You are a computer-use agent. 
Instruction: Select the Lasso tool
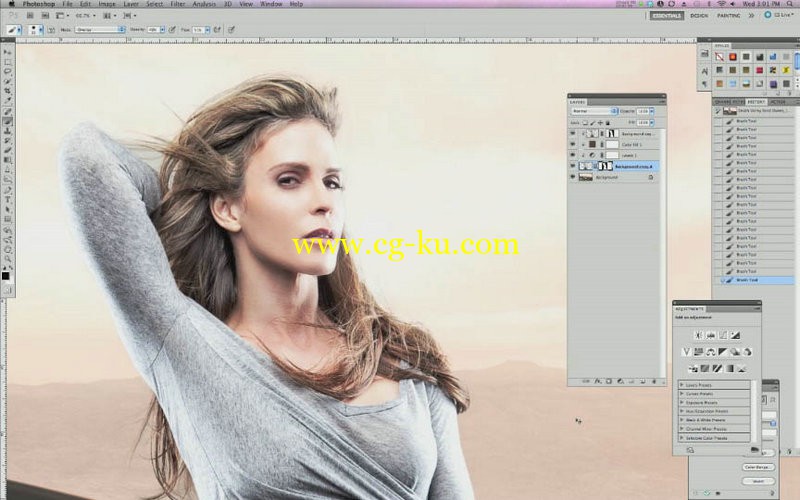coord(7,71)
